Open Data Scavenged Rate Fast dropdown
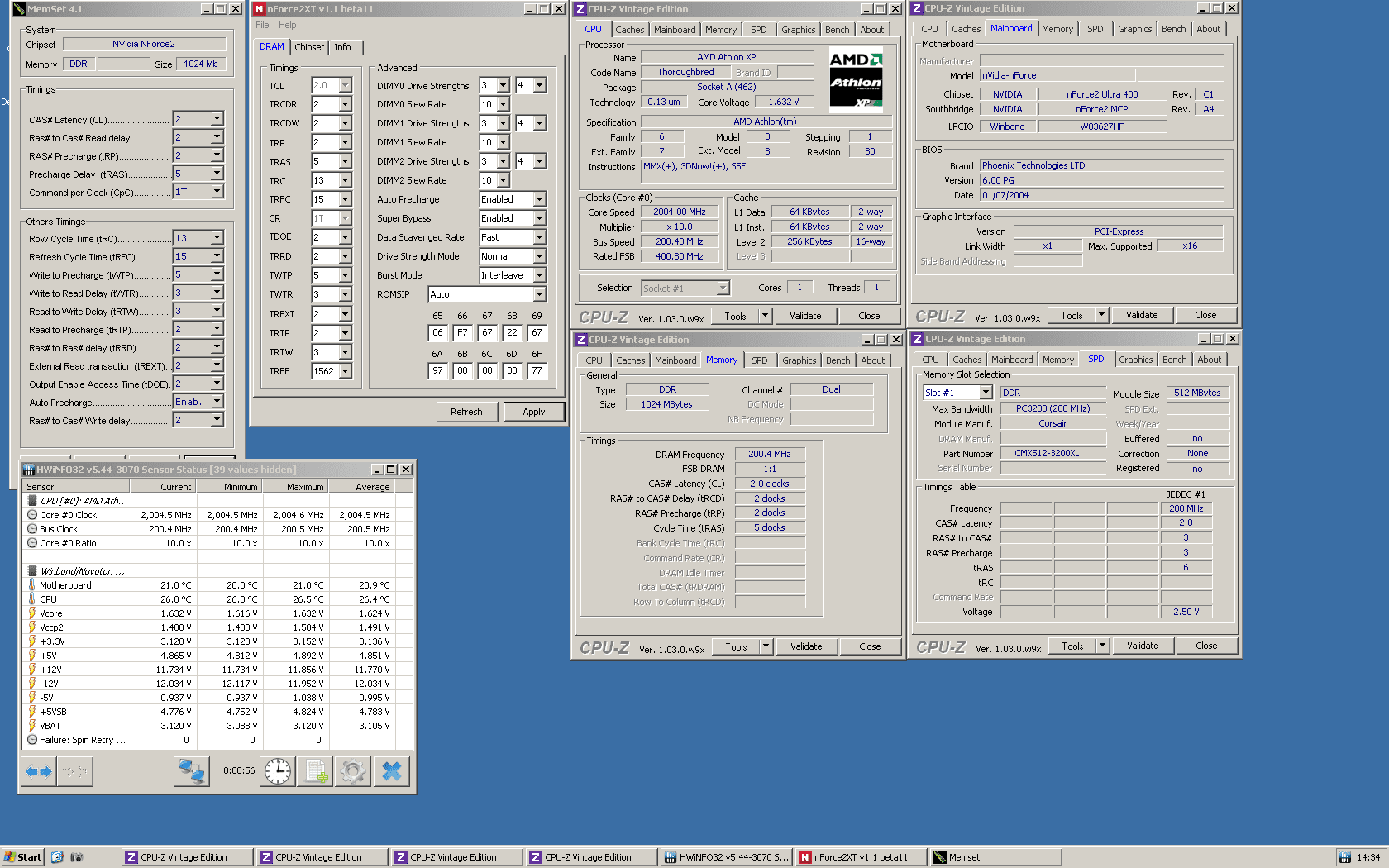 tap(539, 237)
